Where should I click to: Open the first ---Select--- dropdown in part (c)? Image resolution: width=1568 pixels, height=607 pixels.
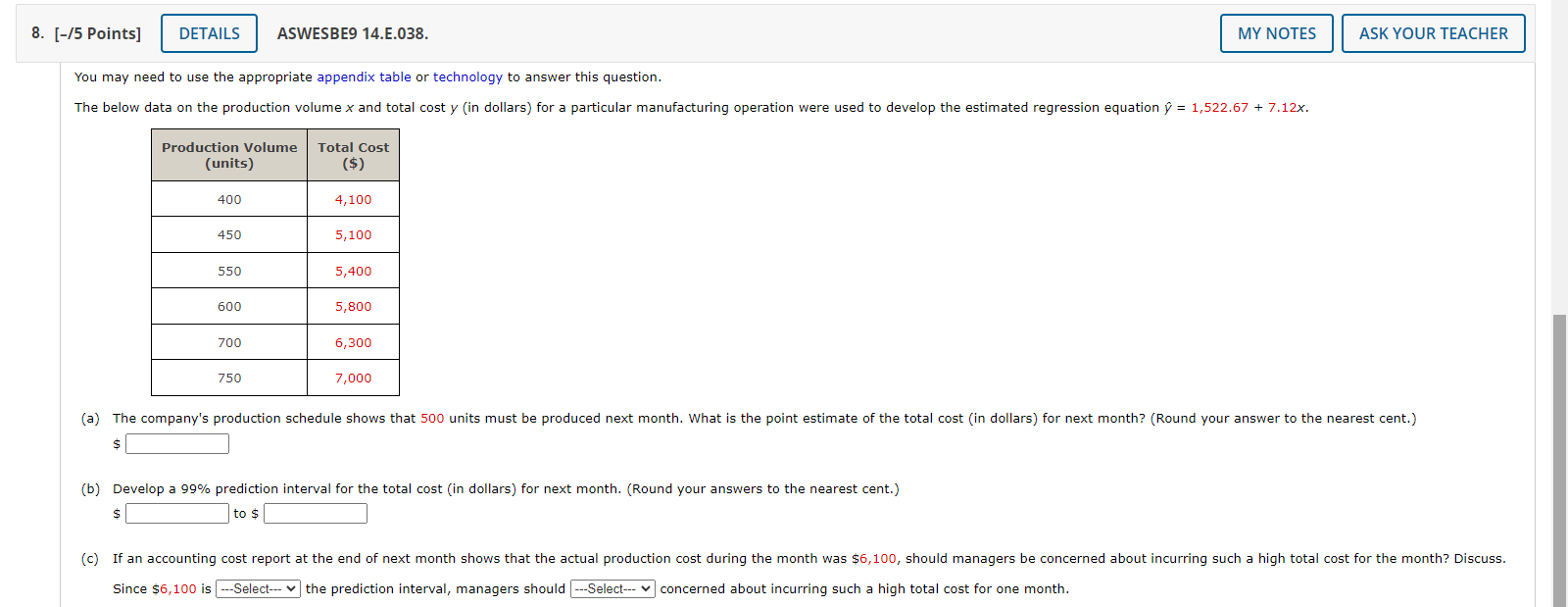[258, 588]
